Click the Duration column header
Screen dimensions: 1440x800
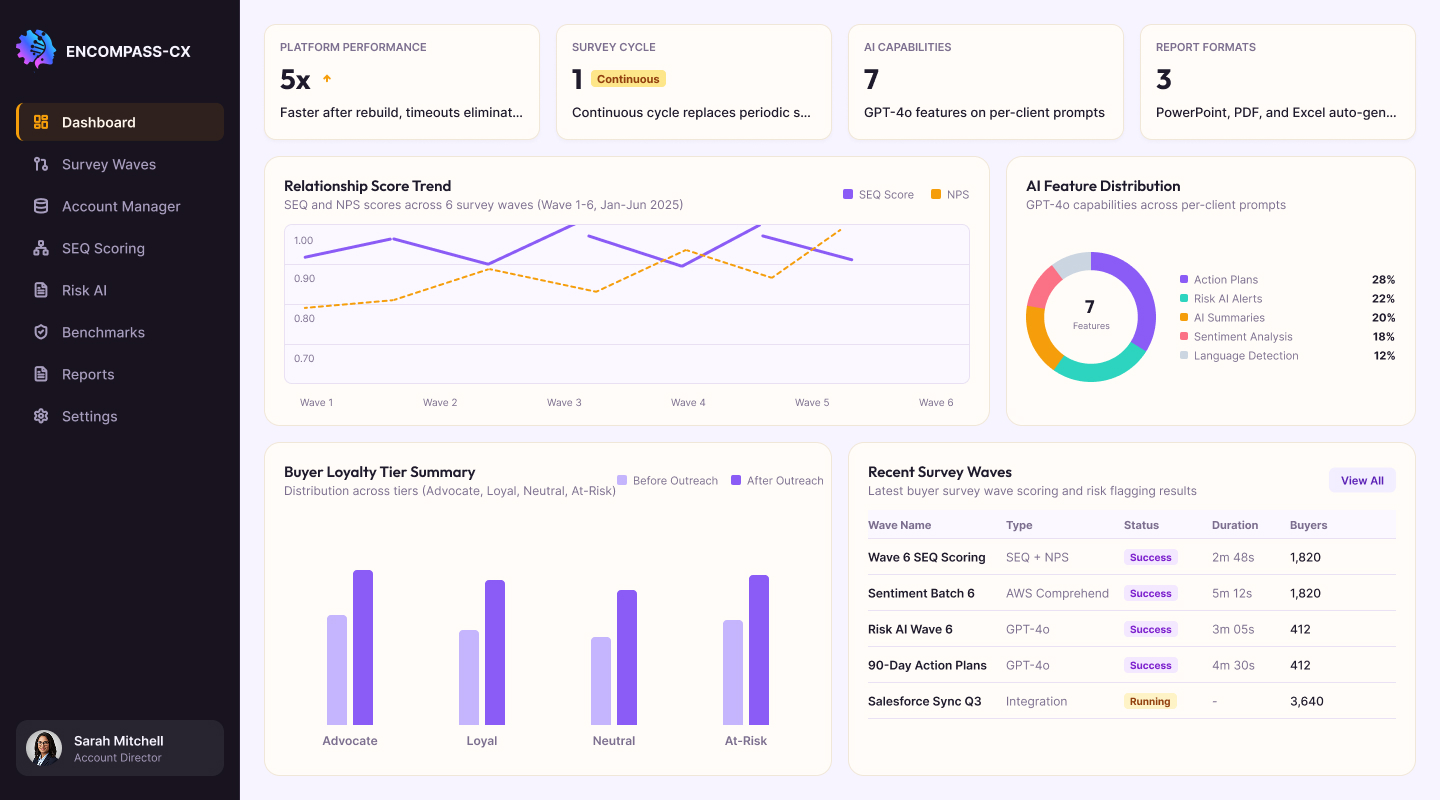[1235, 525]
